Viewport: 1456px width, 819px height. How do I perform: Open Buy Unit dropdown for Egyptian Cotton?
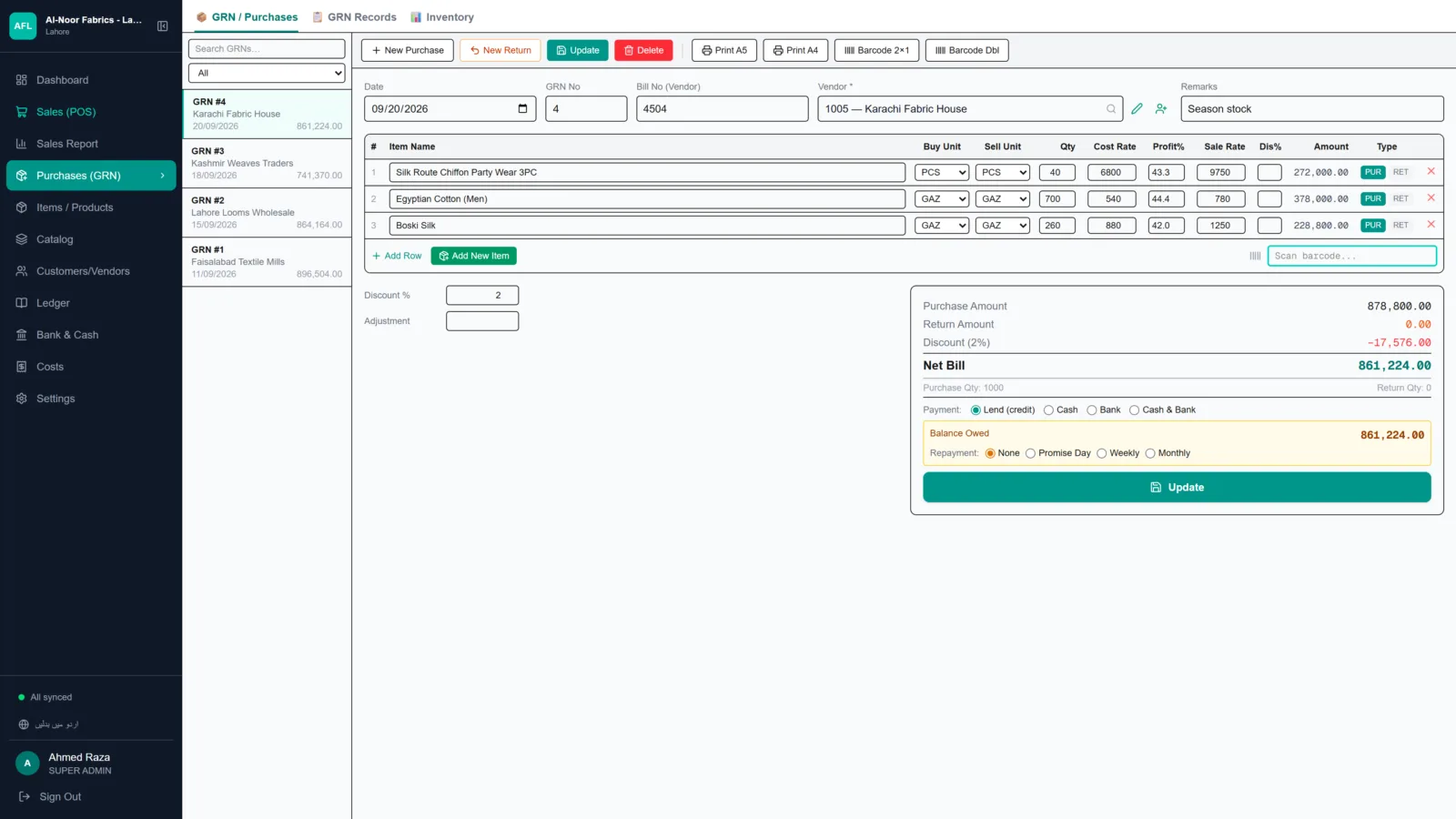(x=942, y=198)
